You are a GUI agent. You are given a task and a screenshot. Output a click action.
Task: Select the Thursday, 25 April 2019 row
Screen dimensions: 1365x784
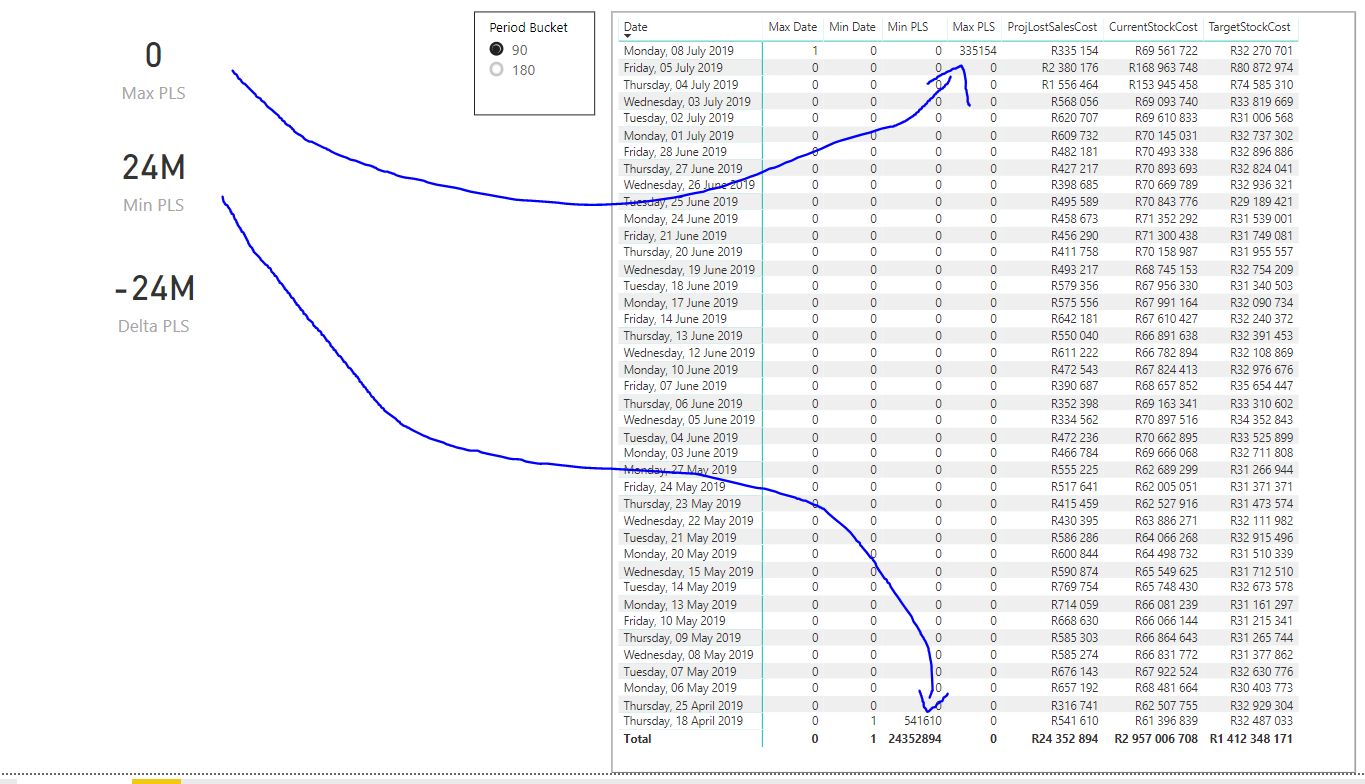click(958, 705)
